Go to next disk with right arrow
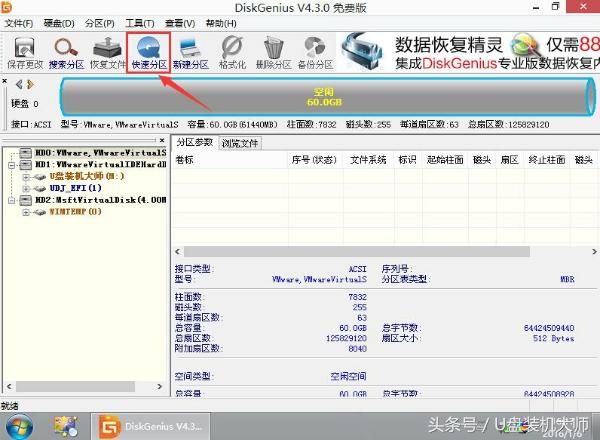The height and width of the screenshot is (440, 600). [30, 84]
